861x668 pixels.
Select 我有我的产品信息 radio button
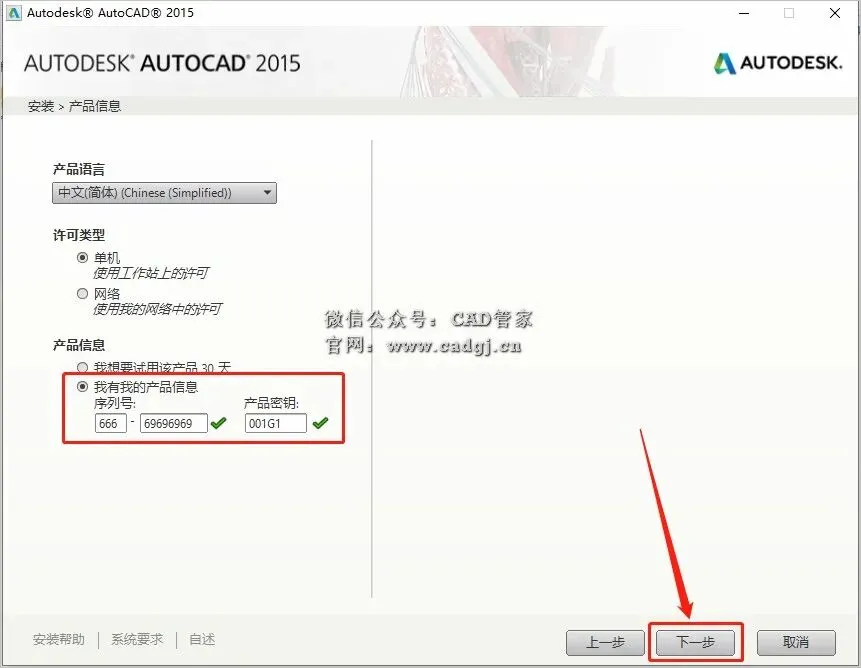[82, 386]
